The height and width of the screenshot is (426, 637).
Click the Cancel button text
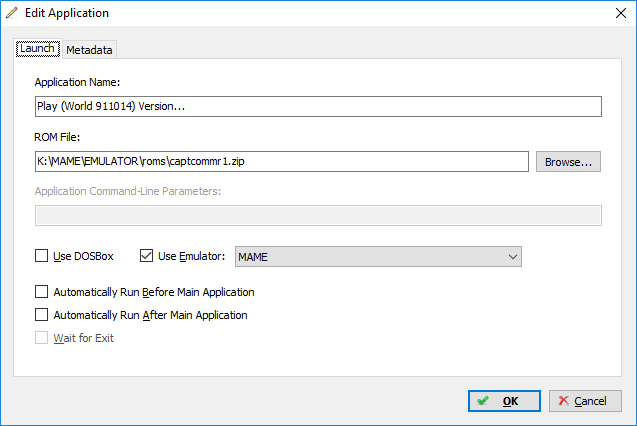pos(590,401)
